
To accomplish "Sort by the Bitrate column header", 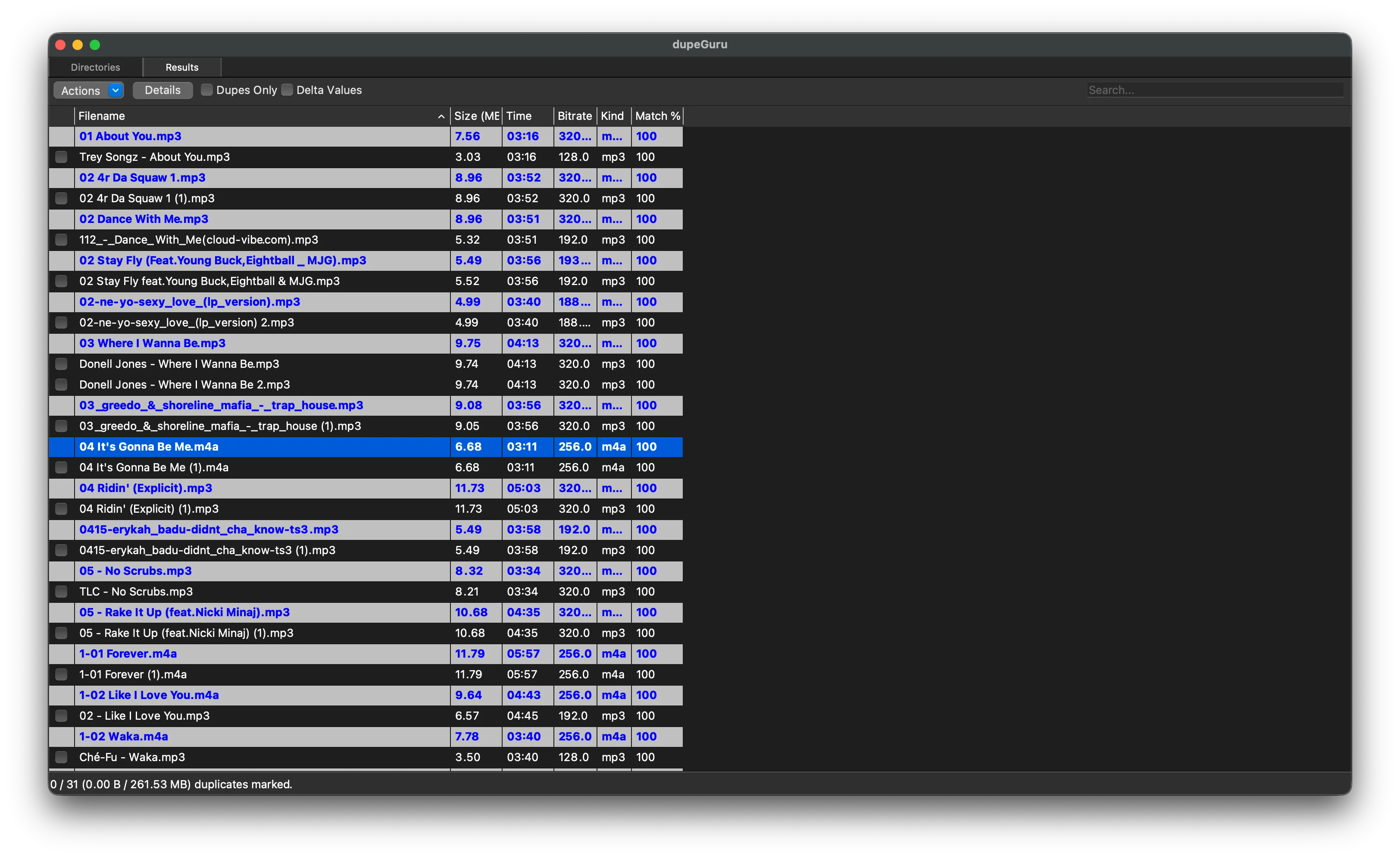I will coord(575,116).
